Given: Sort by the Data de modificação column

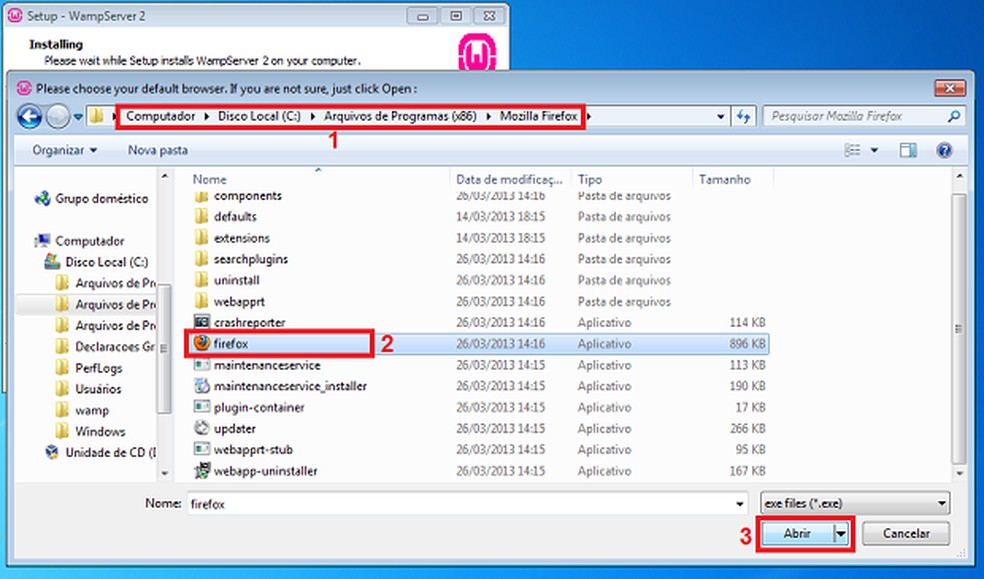Looking at the screenshot, I should point(510,179).
